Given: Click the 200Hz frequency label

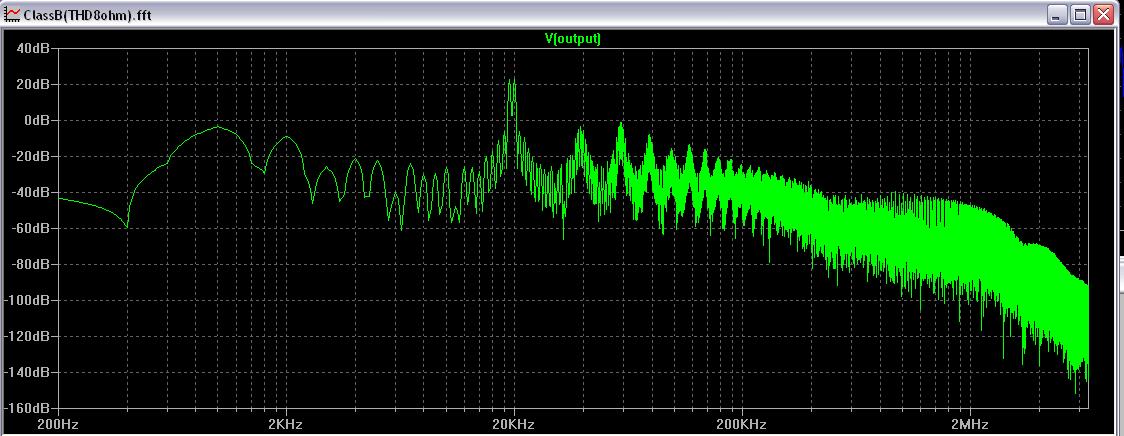Looking at the screenshot, I should [57, 425].
